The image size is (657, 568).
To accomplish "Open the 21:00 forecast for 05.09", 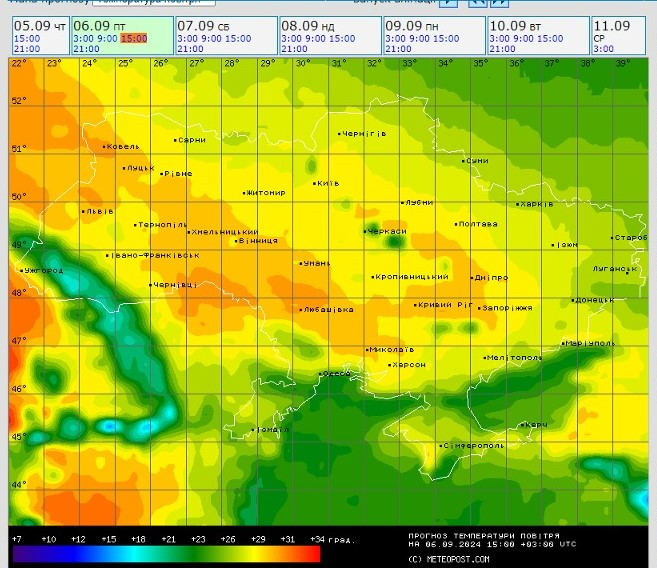I will click(x=27, y=48).
